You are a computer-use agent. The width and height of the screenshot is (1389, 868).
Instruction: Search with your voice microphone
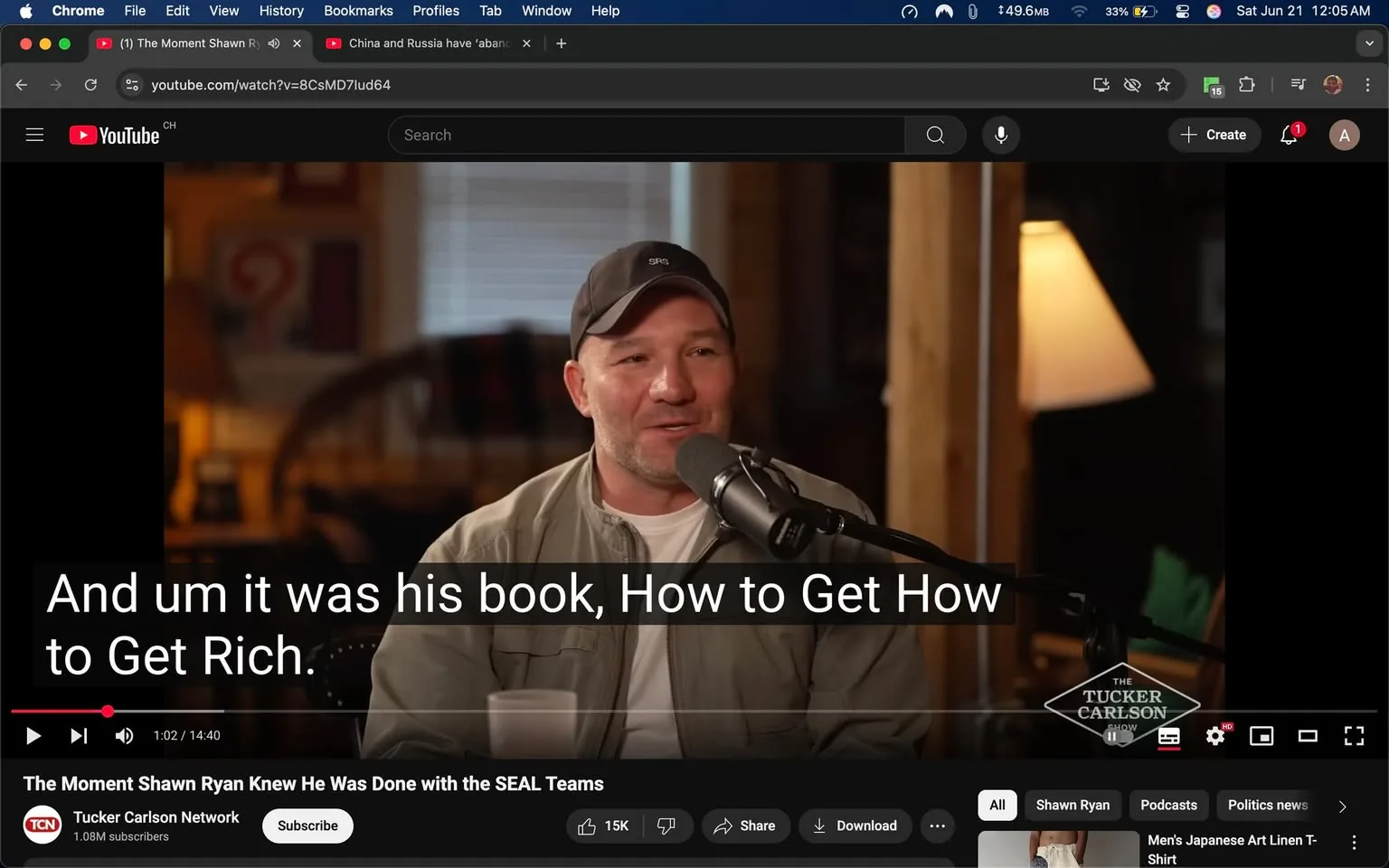click(x=1001, y=135)
